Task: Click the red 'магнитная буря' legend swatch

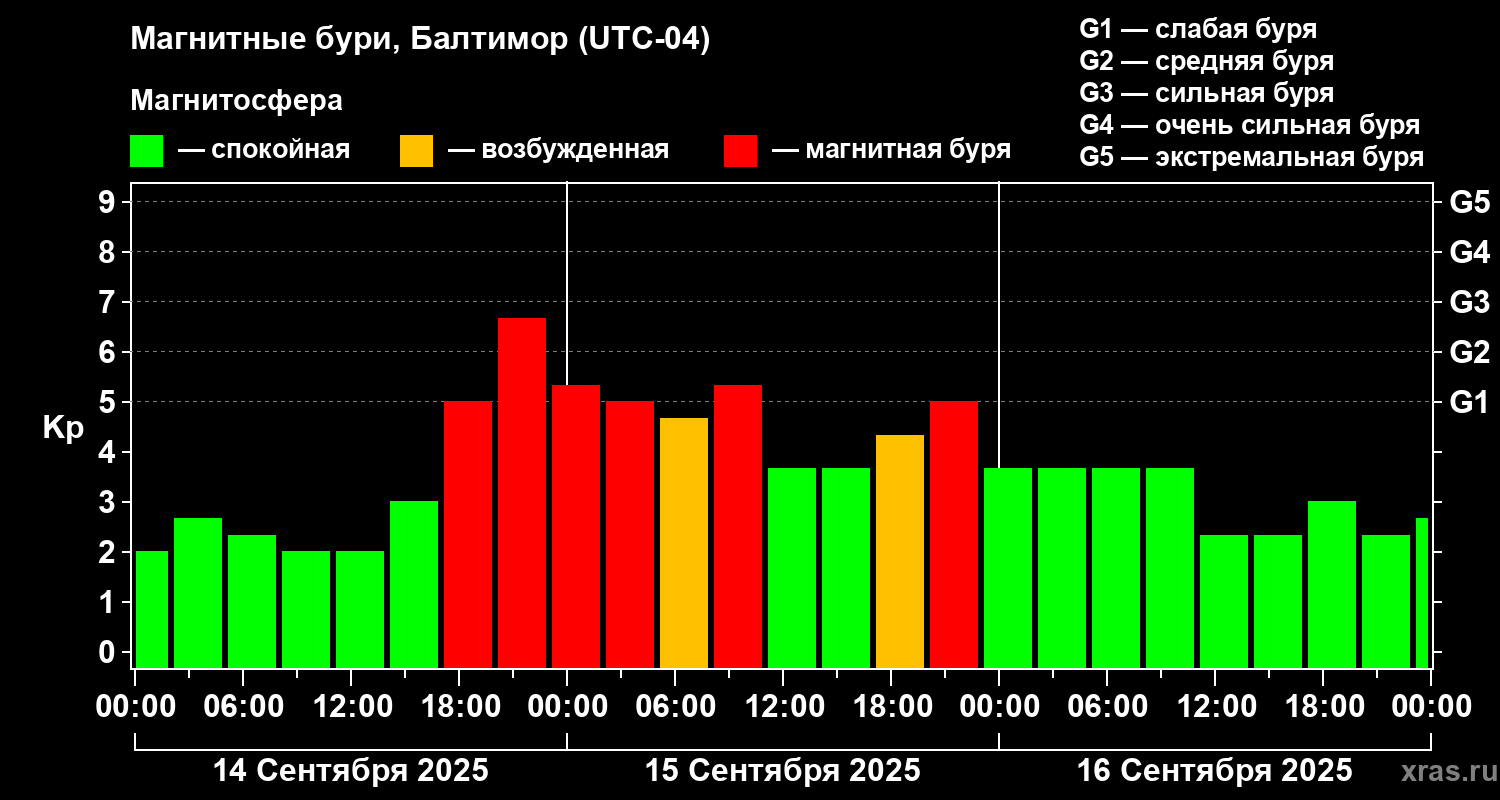Action: point(741,151)
